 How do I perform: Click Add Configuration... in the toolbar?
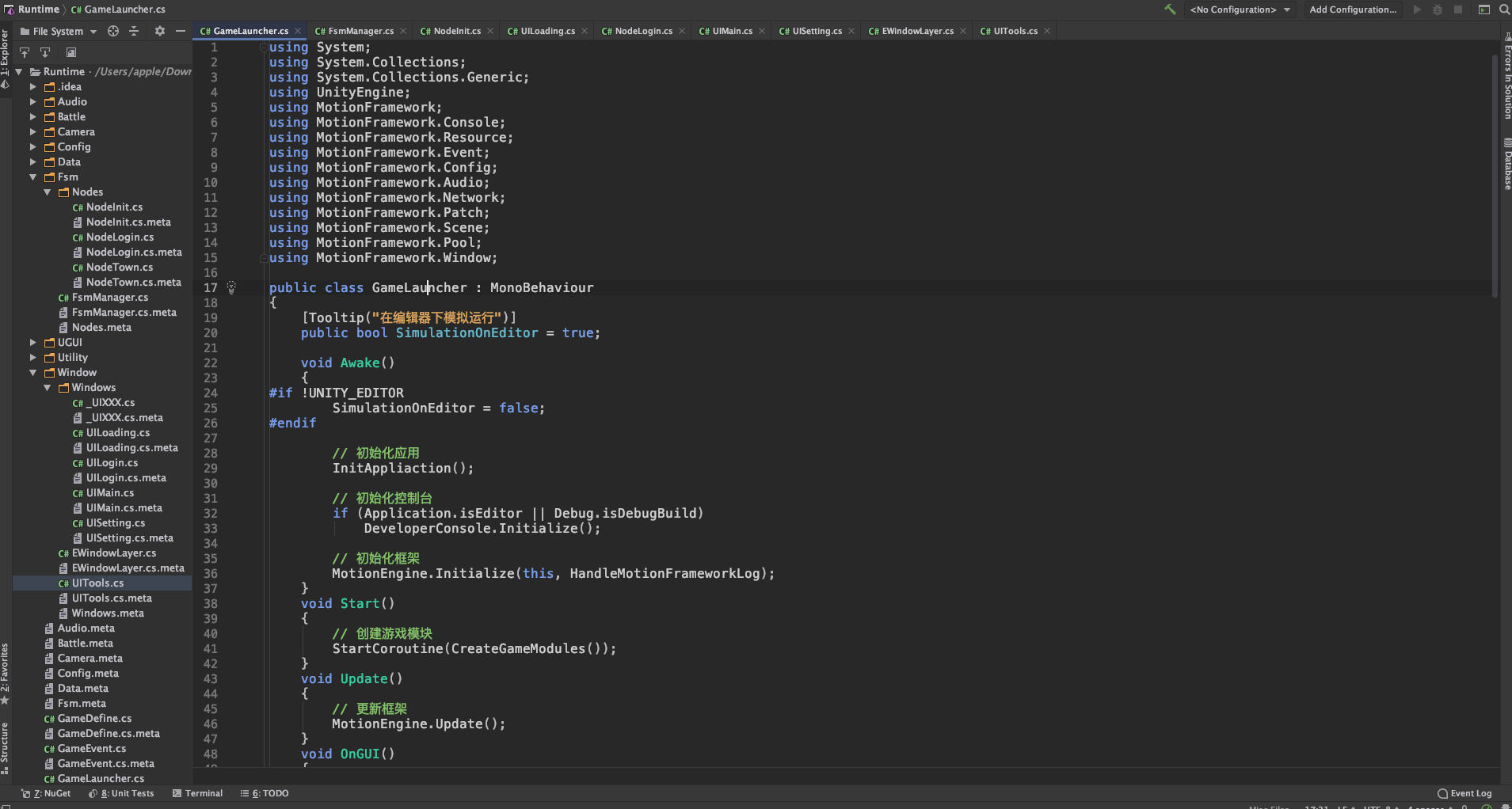pos(1352,9)
